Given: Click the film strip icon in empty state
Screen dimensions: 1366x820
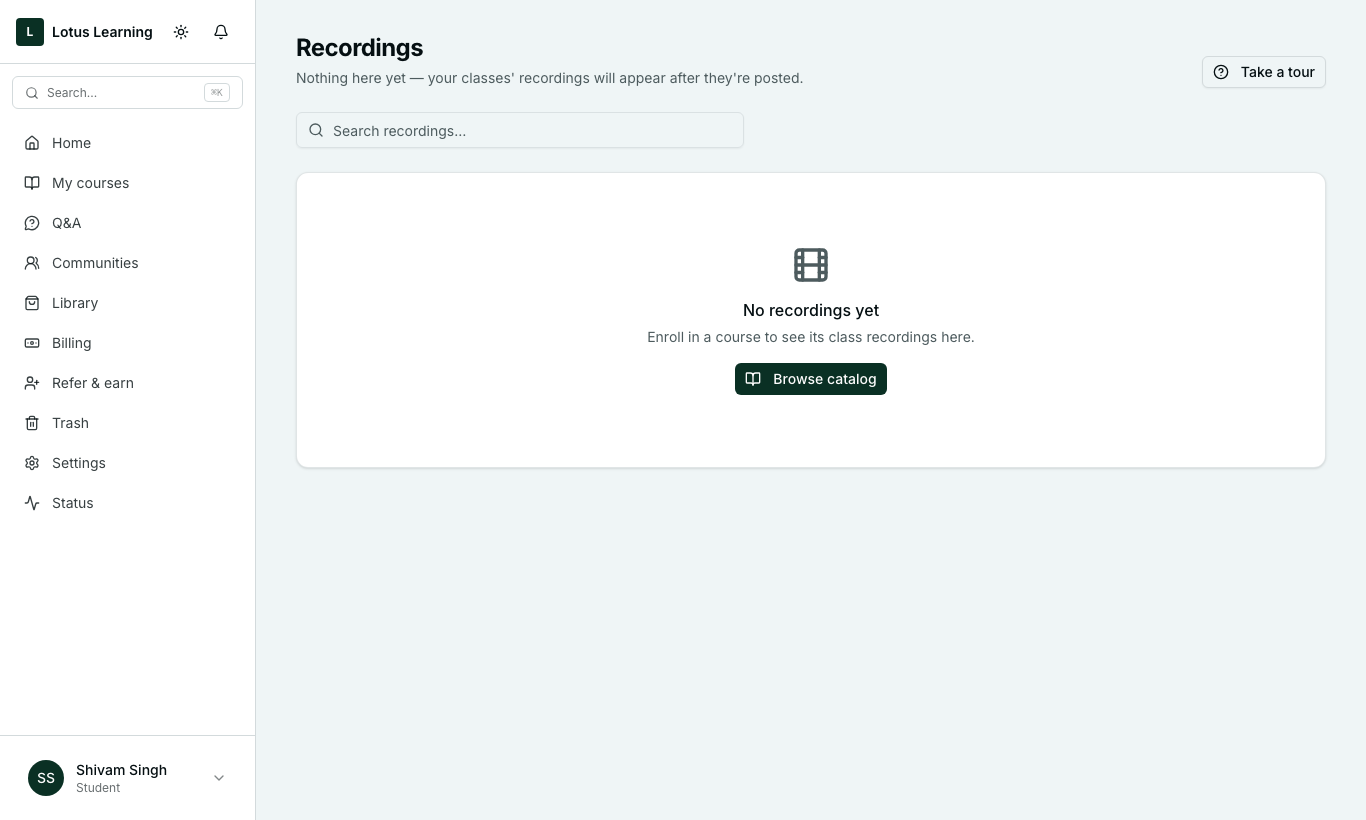Looking at the screenshot, I should [x=811, y=265].
